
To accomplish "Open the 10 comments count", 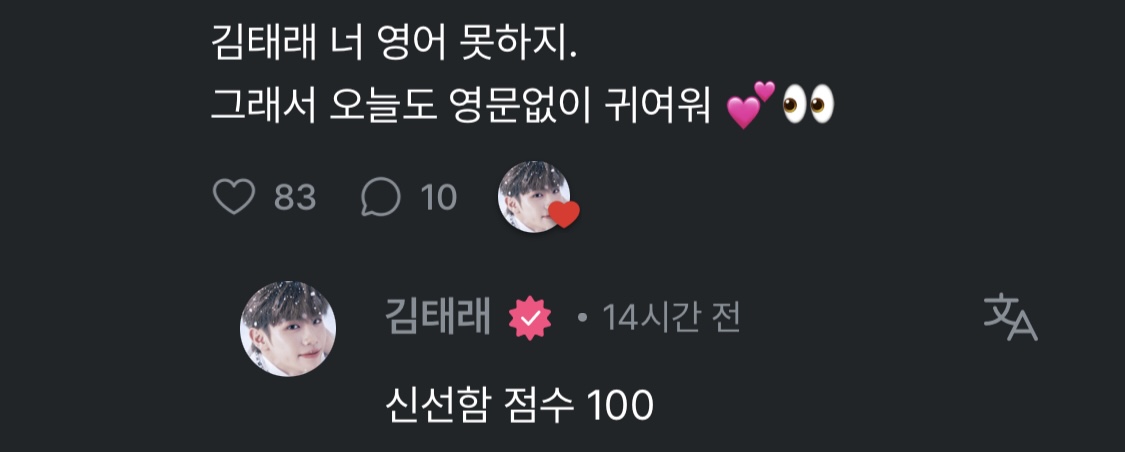I will coord(438,197).
